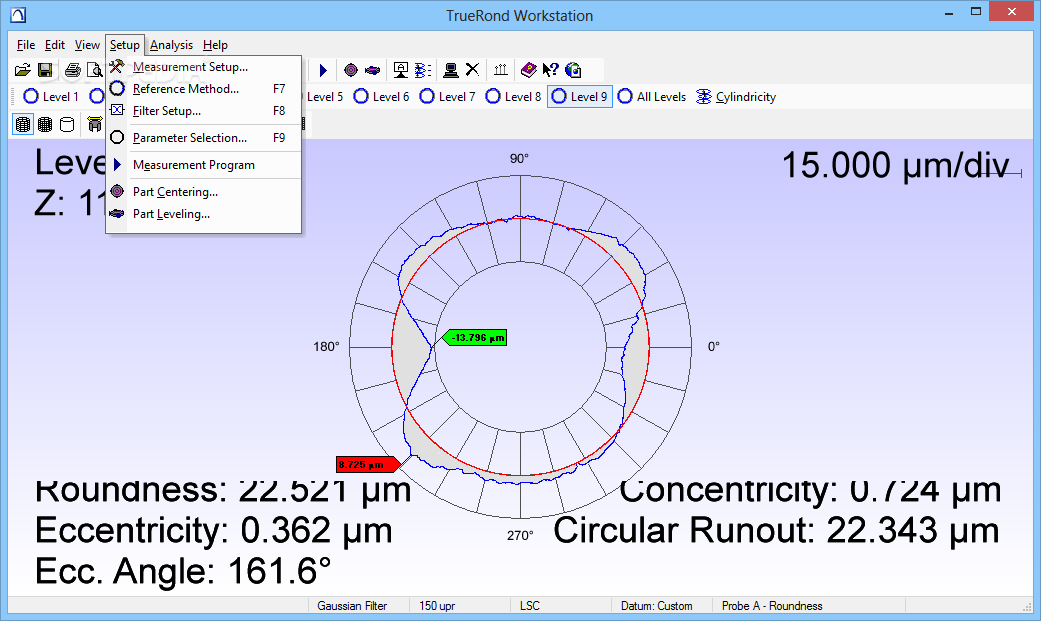Choose Part Centering from the menu
This screenshot has width=1041, height=621.
tap(204, 192)
